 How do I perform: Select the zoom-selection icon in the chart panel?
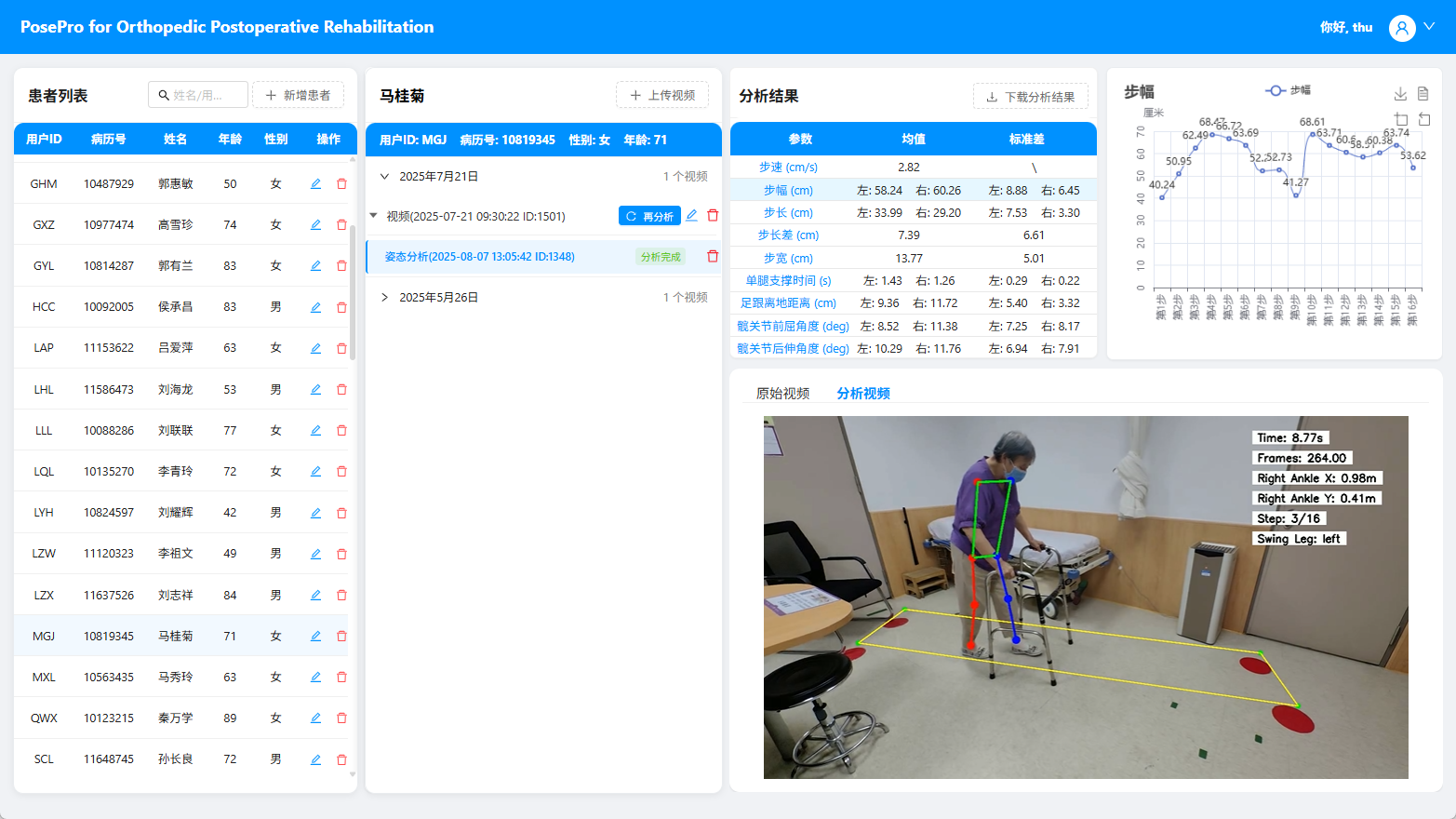tap(1401, 119)
